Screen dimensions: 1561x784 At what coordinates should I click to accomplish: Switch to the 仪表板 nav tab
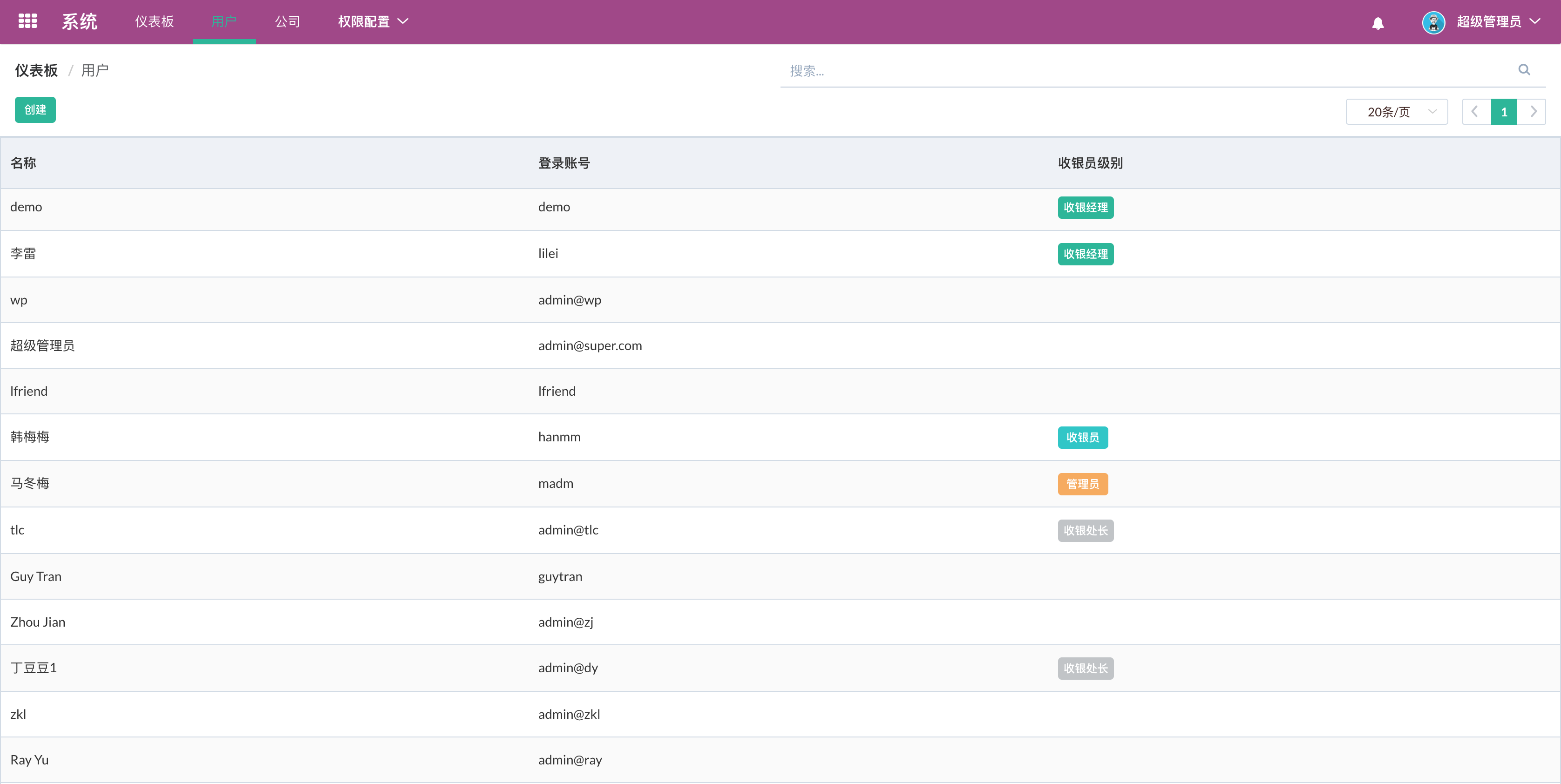(154, 22)
